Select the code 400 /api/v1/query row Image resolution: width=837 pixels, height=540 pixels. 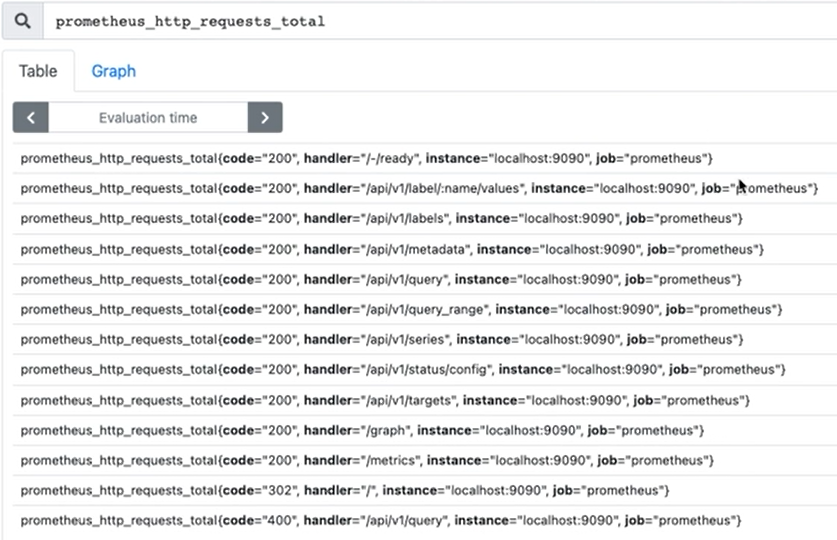pos(381,520)
